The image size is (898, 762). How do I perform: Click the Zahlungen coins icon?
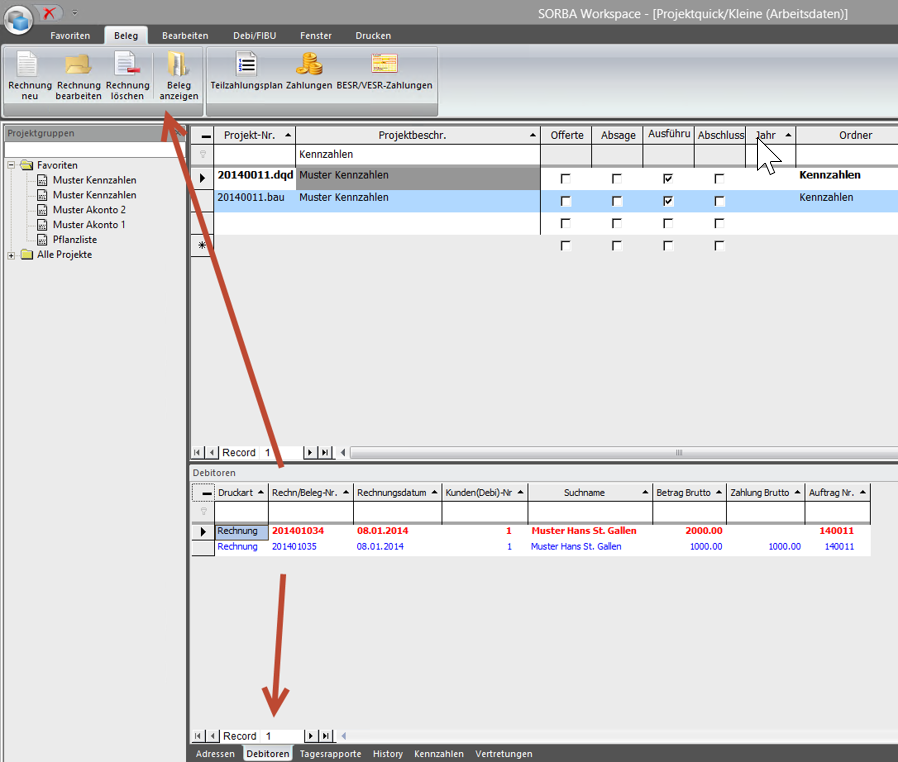(309, 66)
